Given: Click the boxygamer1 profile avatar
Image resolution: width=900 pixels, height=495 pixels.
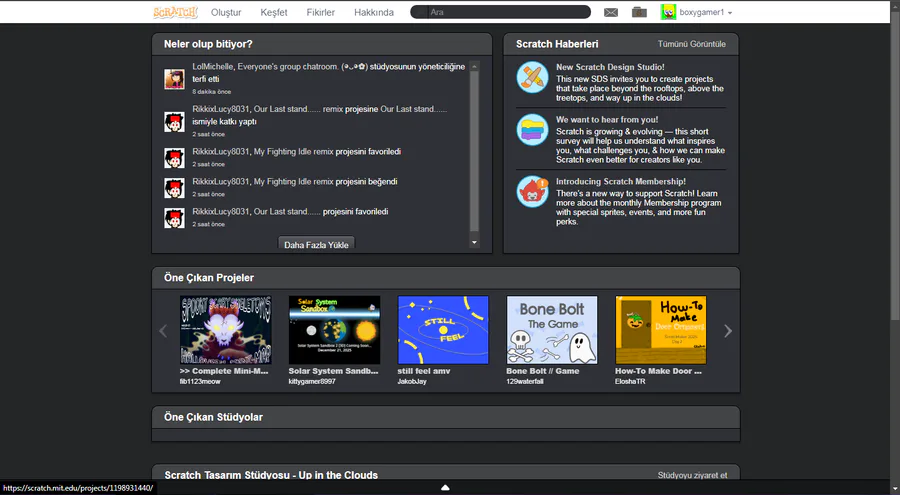Looking at the screenshot, I should coord(668,12).
